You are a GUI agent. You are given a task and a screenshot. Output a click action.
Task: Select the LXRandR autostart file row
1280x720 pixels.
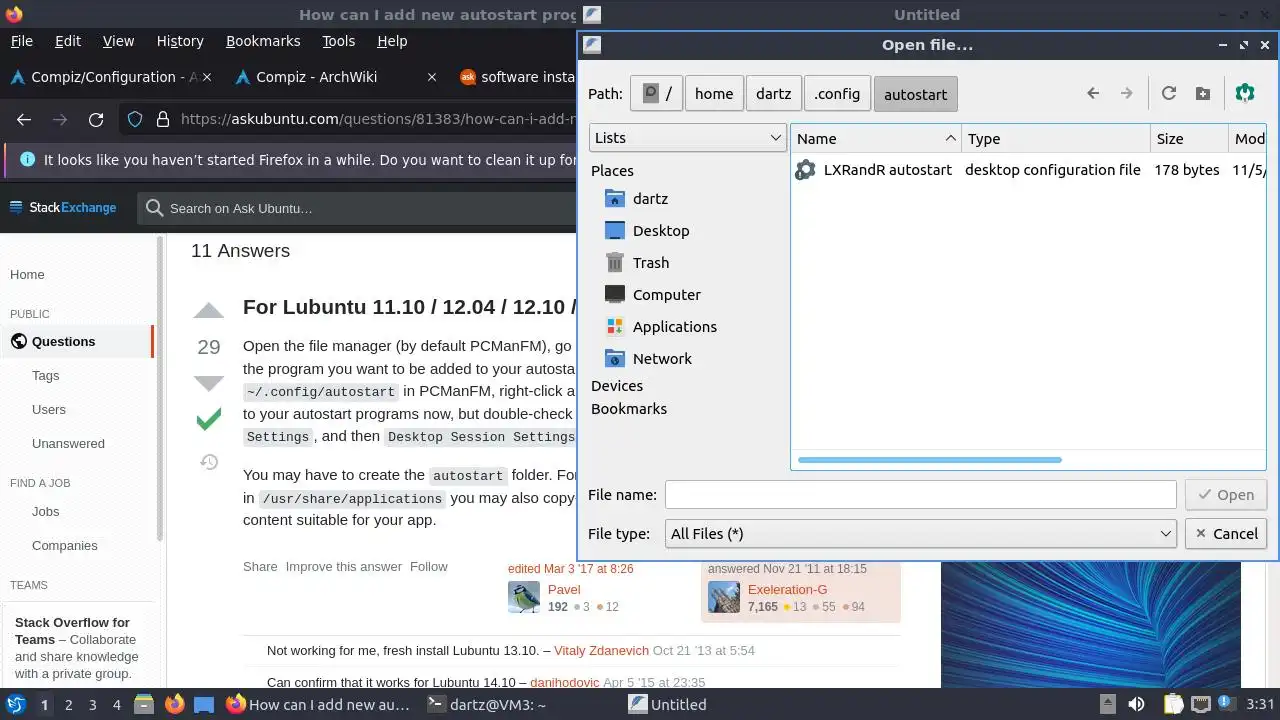click(1029, 170)
